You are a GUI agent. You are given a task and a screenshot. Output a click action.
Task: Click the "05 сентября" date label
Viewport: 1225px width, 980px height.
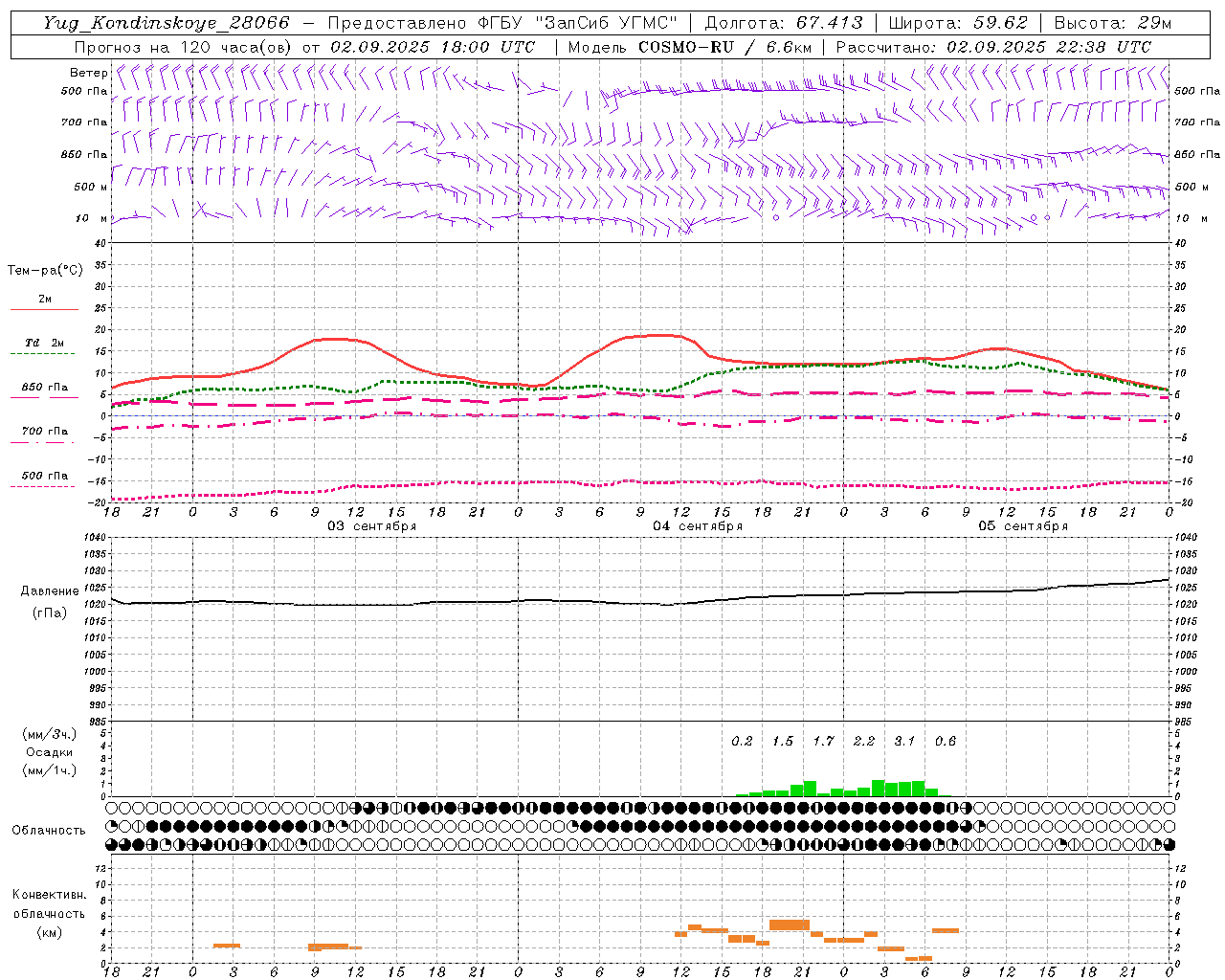(x=1022, y=526)
